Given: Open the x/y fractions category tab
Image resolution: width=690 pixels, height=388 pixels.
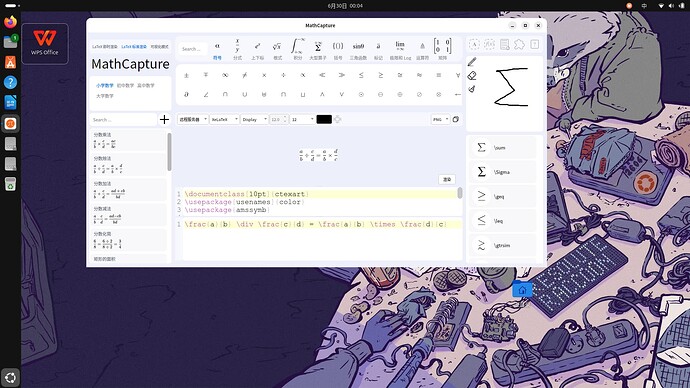Looking at the screenshot, I should 237,49.
